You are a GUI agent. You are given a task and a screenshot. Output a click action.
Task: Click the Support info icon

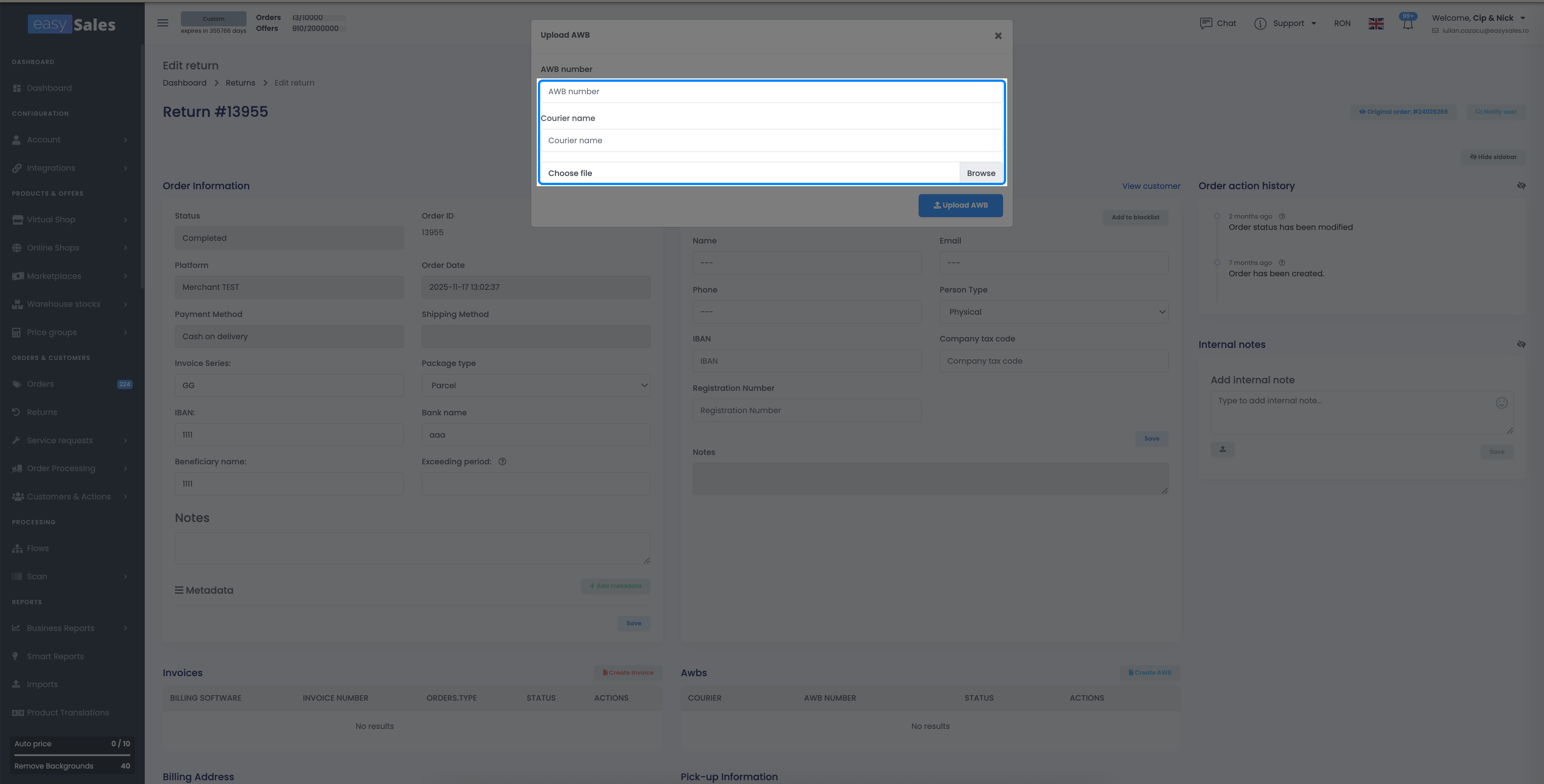[x=1260, y=23]
